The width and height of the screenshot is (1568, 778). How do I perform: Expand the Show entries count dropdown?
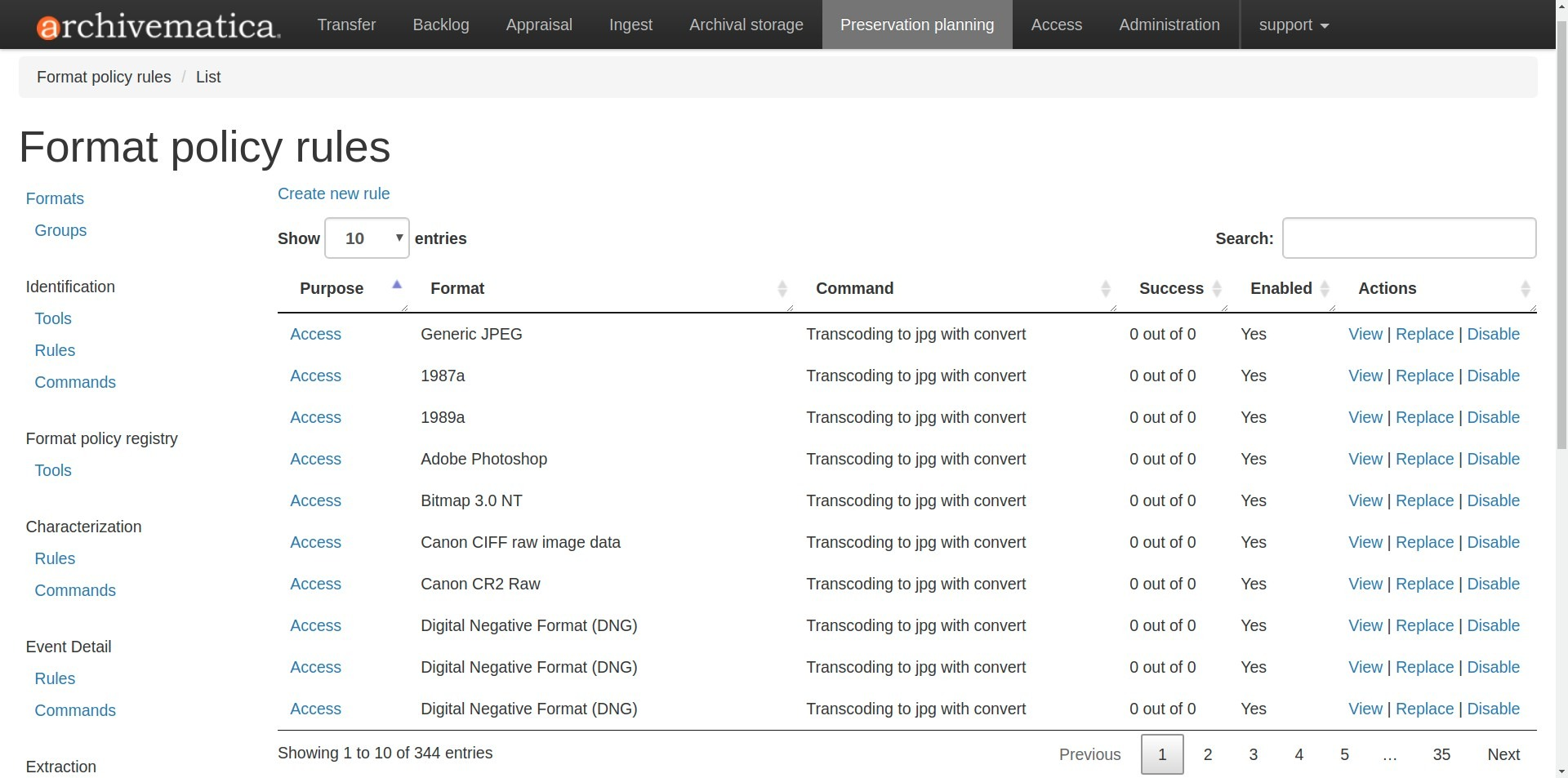coord(367,238)
